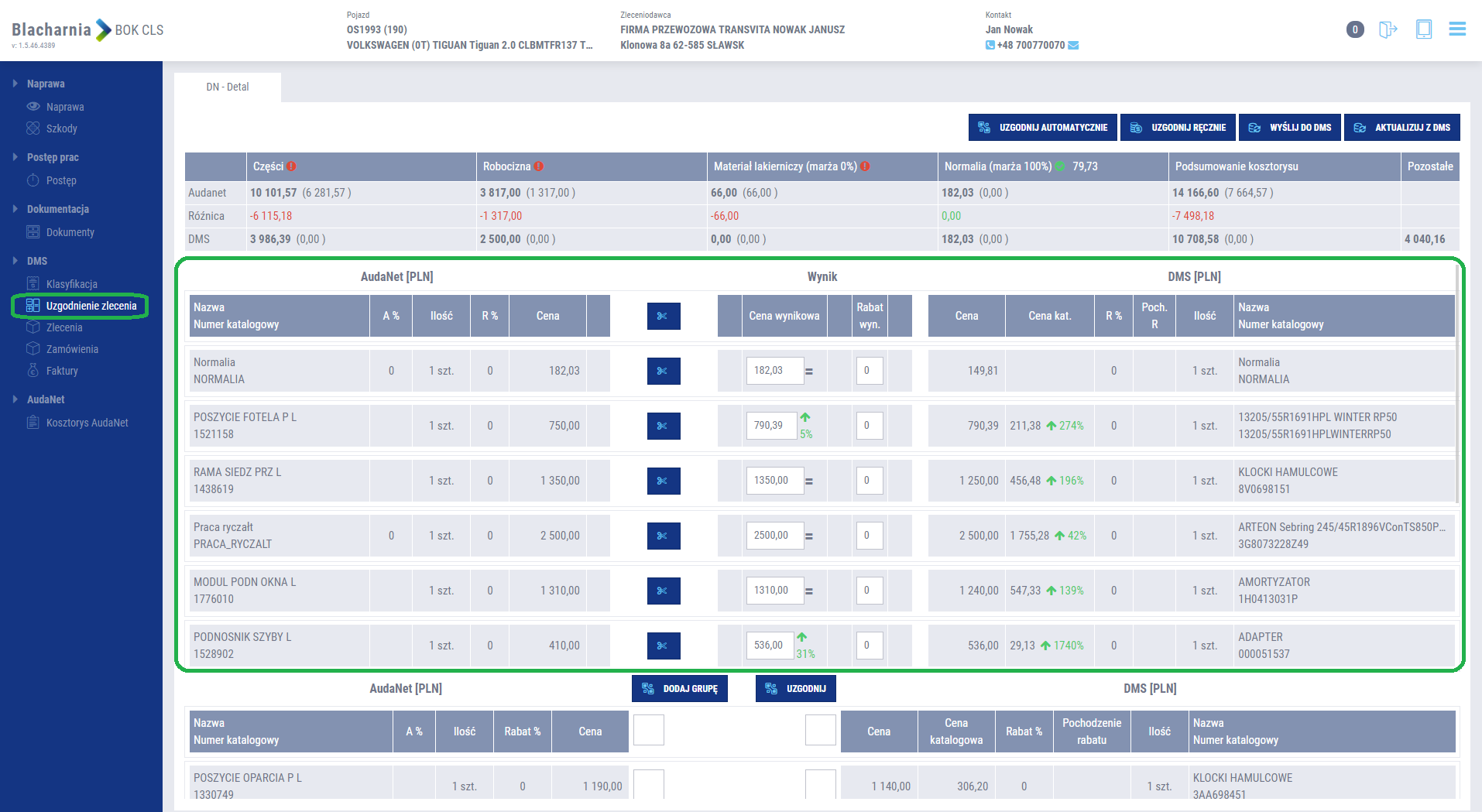This screenshot has height=812, width=1482.
Task: Click the unlink icon in the Wynik header row
Action: [663, 316]
